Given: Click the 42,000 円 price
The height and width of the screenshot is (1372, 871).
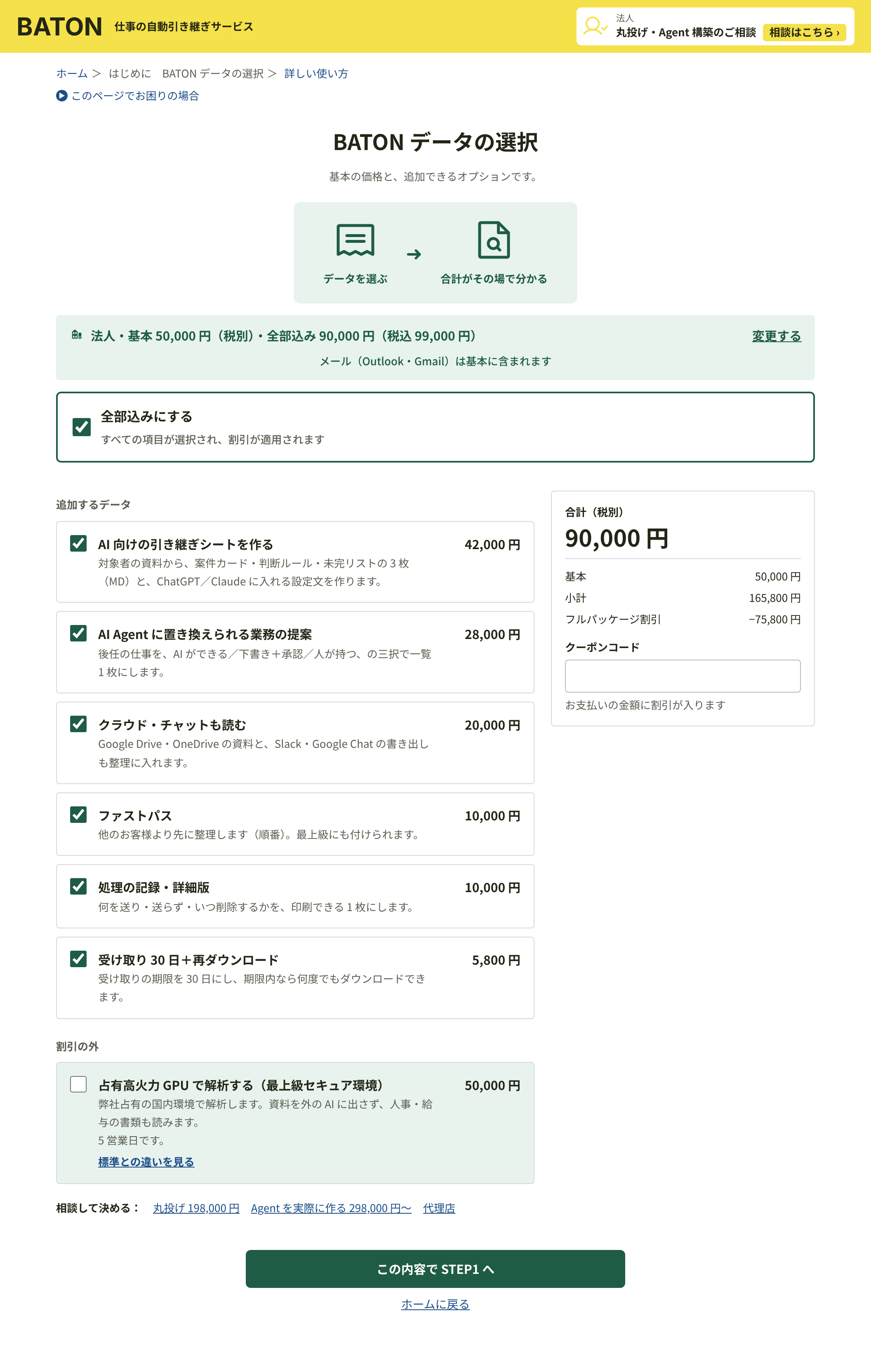Looking at the screenshot, I should click(492, 545).
